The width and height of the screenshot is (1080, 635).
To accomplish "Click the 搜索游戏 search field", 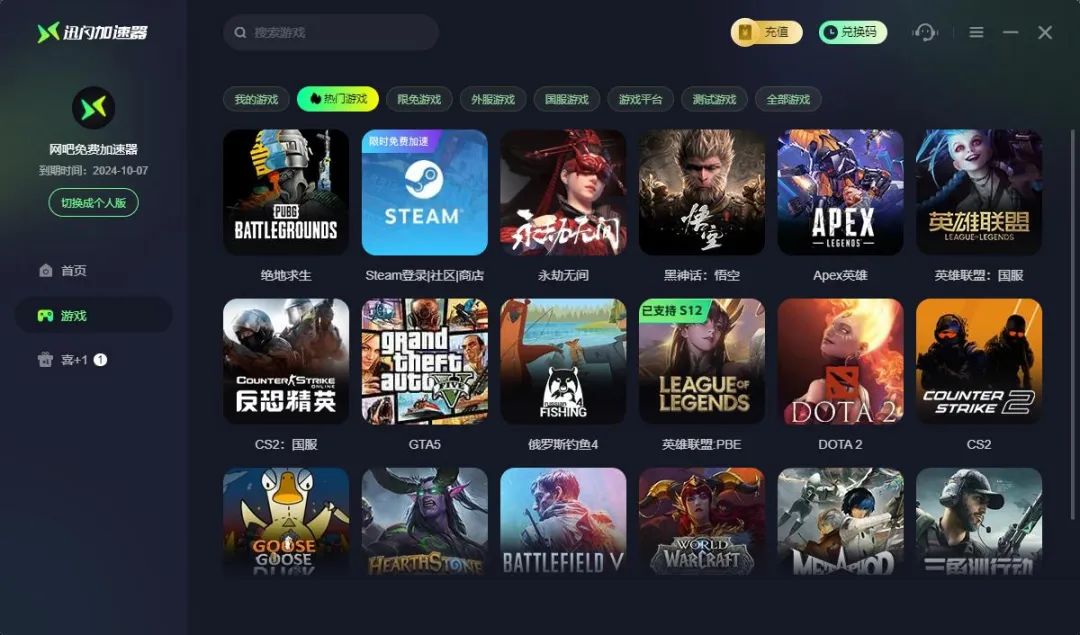I will tap(331, 32).
